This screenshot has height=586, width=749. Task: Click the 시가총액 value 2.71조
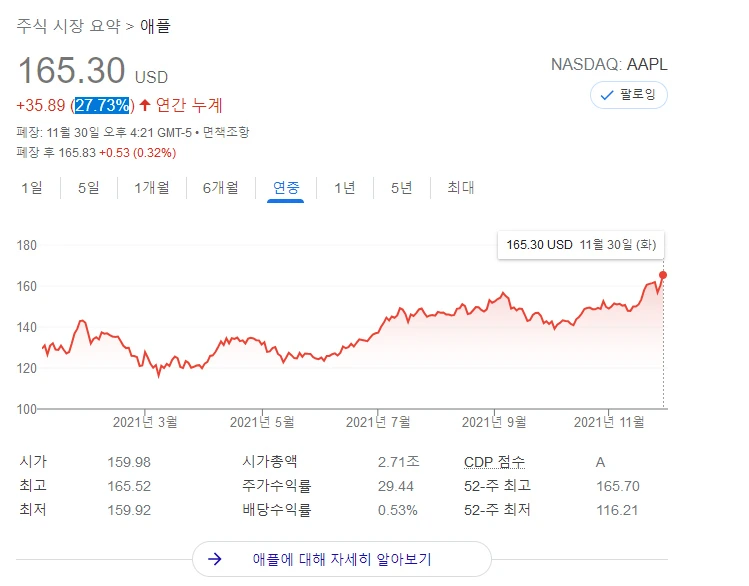point(399,462)
